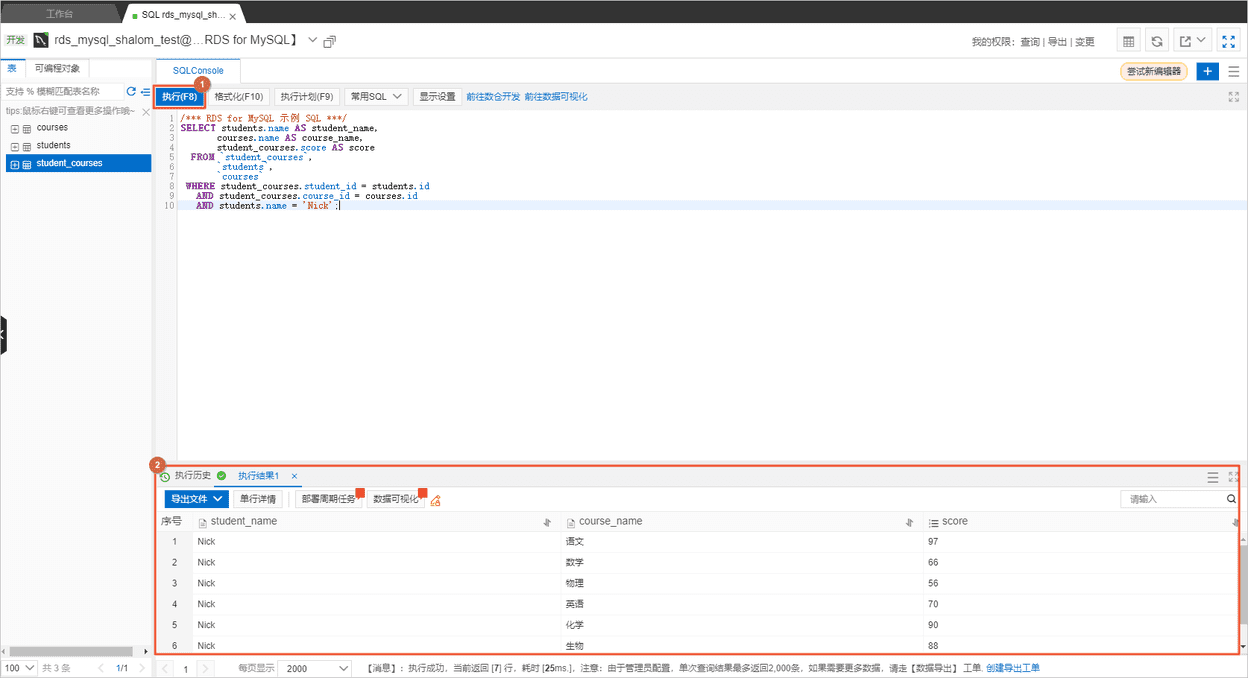Viewport: 1248px width, 678px height.
Task: Click the database instance logo icon
Action: [41, 41]
